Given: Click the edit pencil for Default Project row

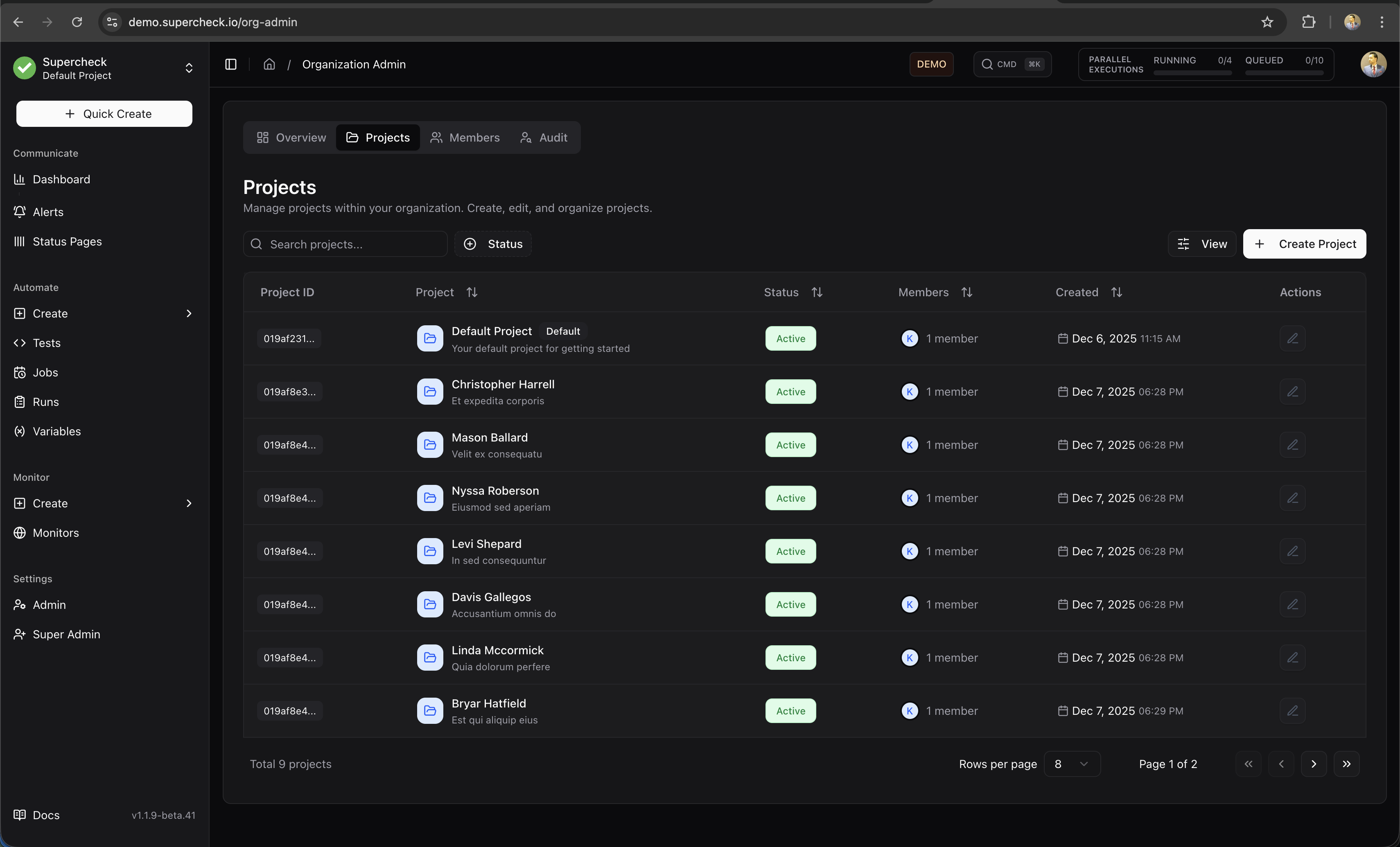Looking at the screenshot, I should coord(1292,338).
